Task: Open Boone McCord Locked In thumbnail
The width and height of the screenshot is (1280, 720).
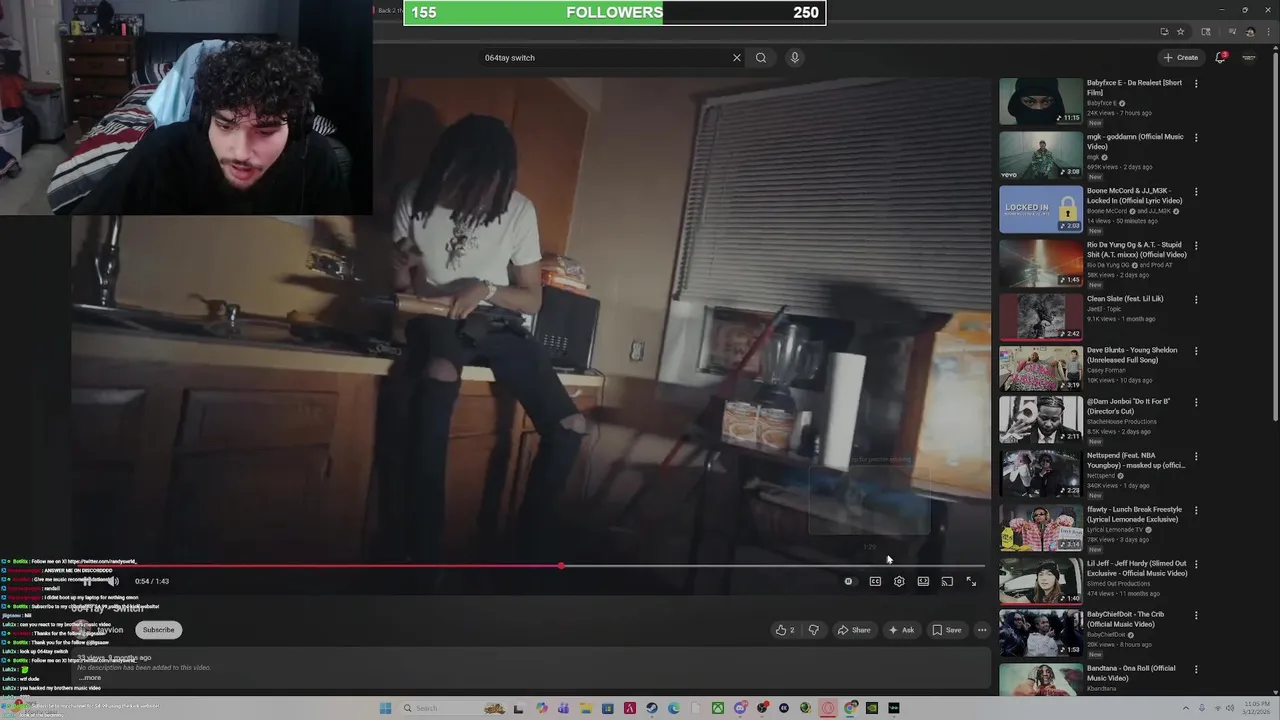Action: 1041,209
